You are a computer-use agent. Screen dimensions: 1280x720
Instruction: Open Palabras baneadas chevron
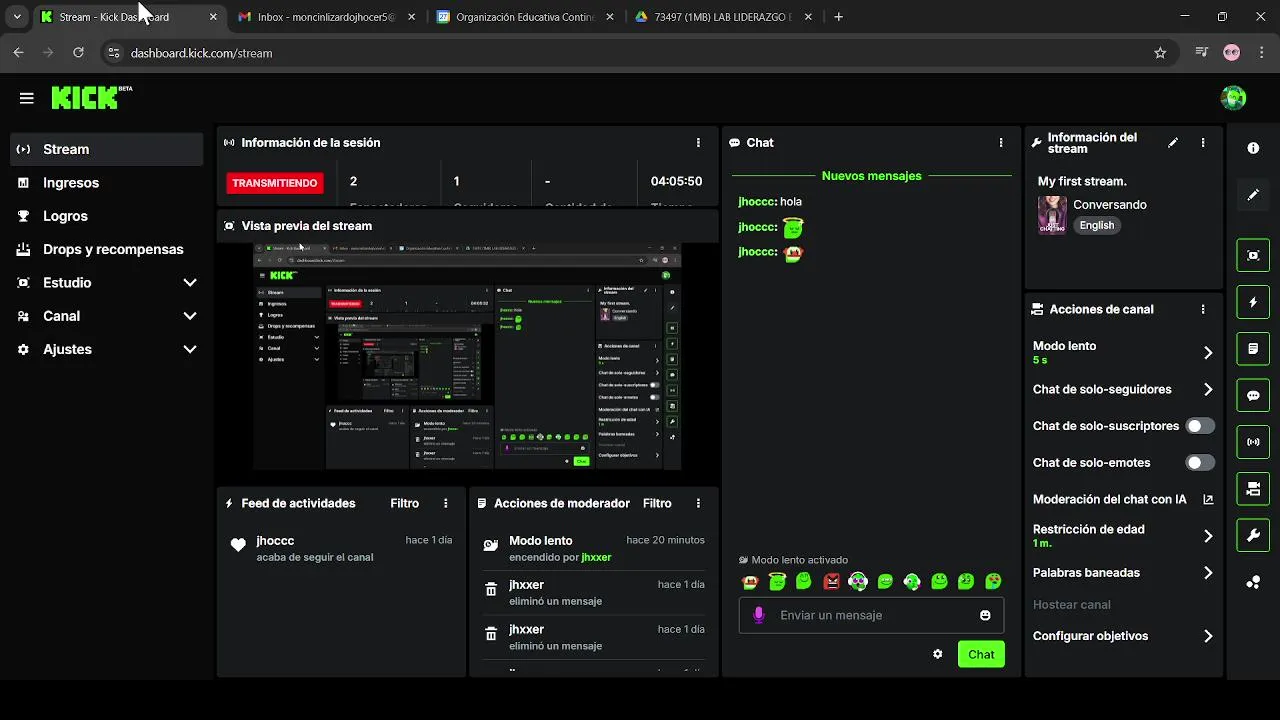[1208, 573]
